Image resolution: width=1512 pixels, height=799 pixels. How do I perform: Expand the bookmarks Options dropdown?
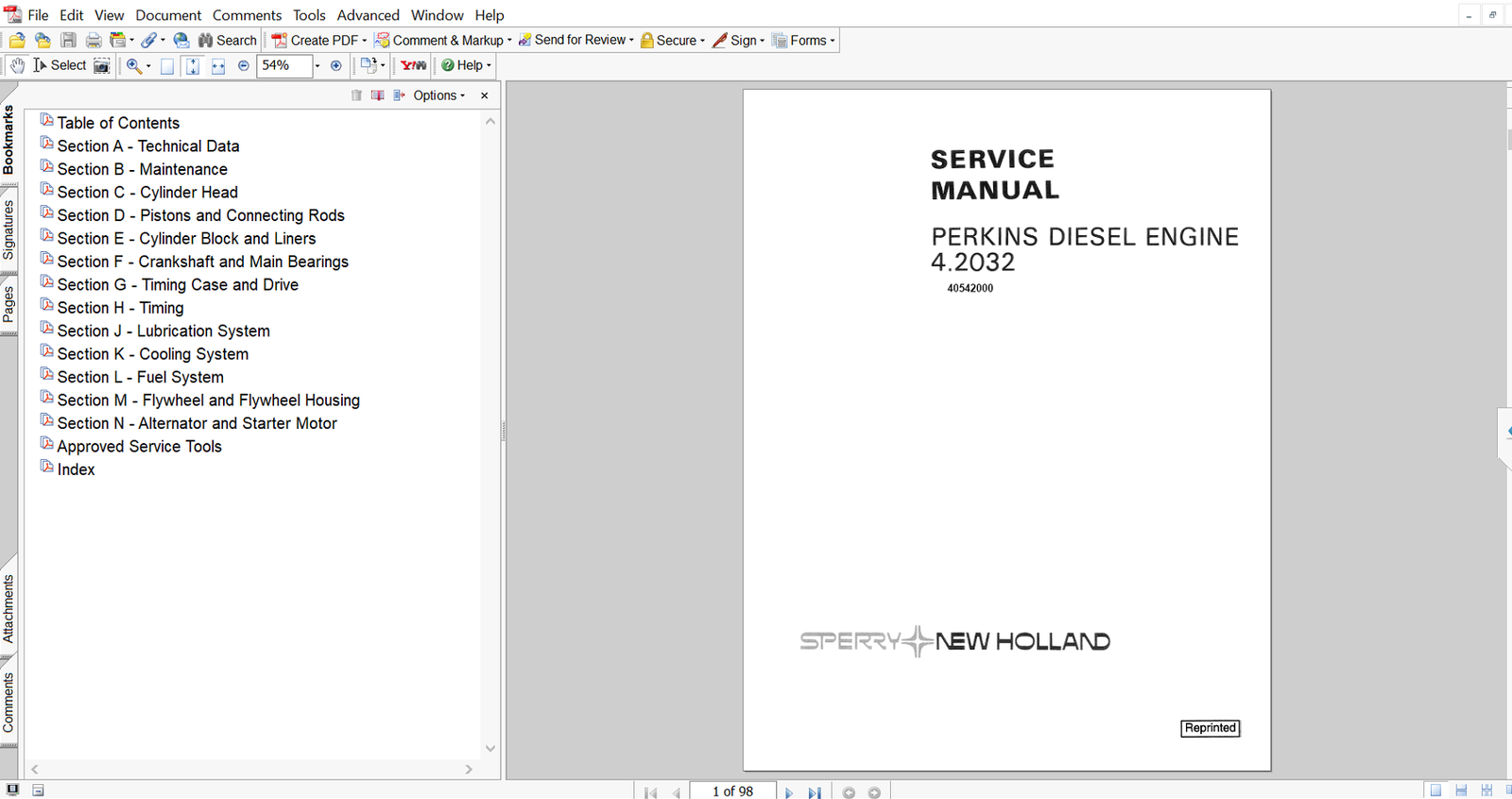pyautogui.click(x=438, y=95)
